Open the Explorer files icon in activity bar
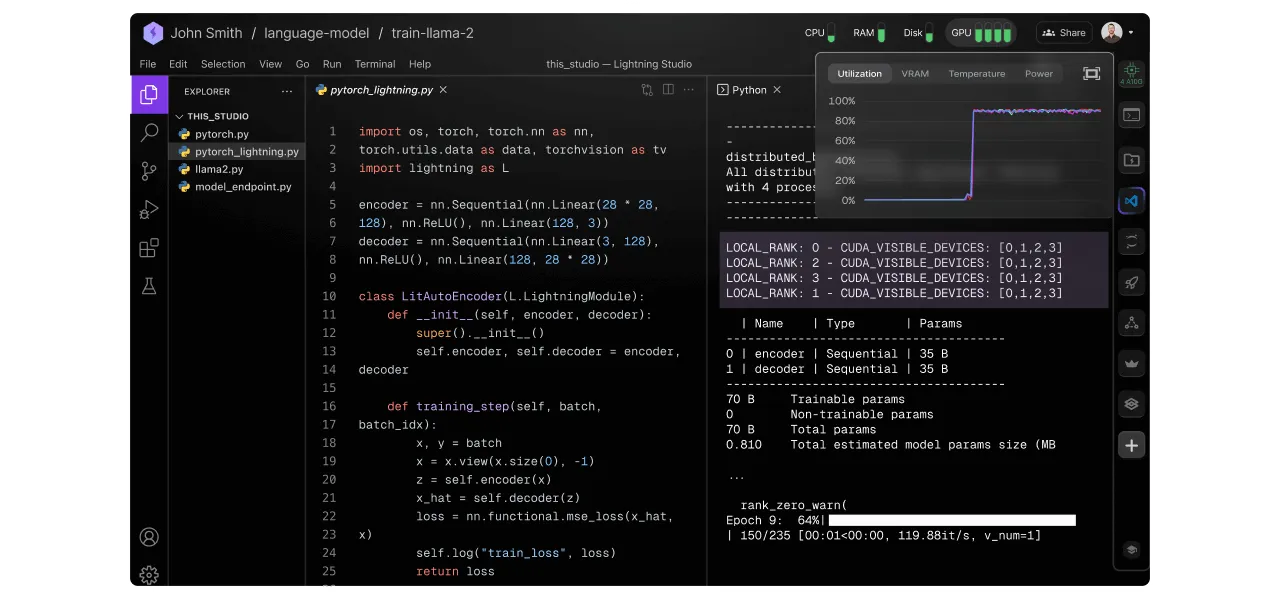 click(x=149, y=94)
